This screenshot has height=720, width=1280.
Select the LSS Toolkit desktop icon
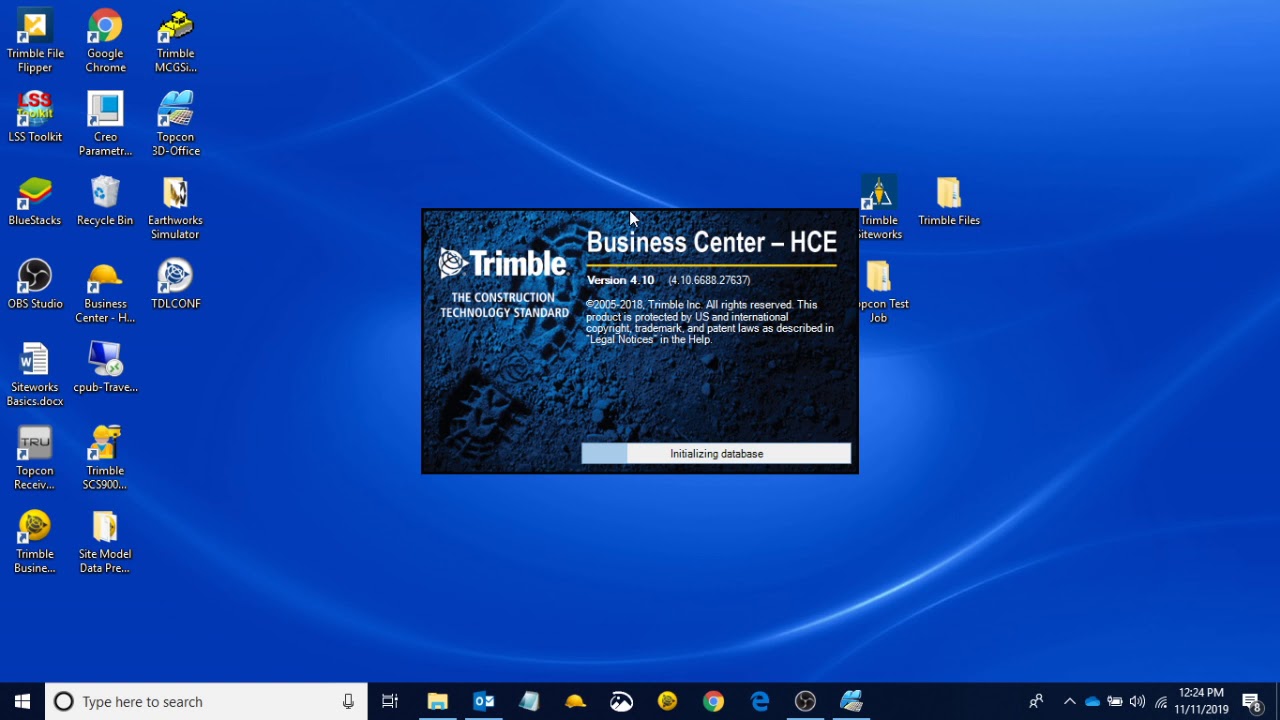pyautogui.click(x=35, y=118)
